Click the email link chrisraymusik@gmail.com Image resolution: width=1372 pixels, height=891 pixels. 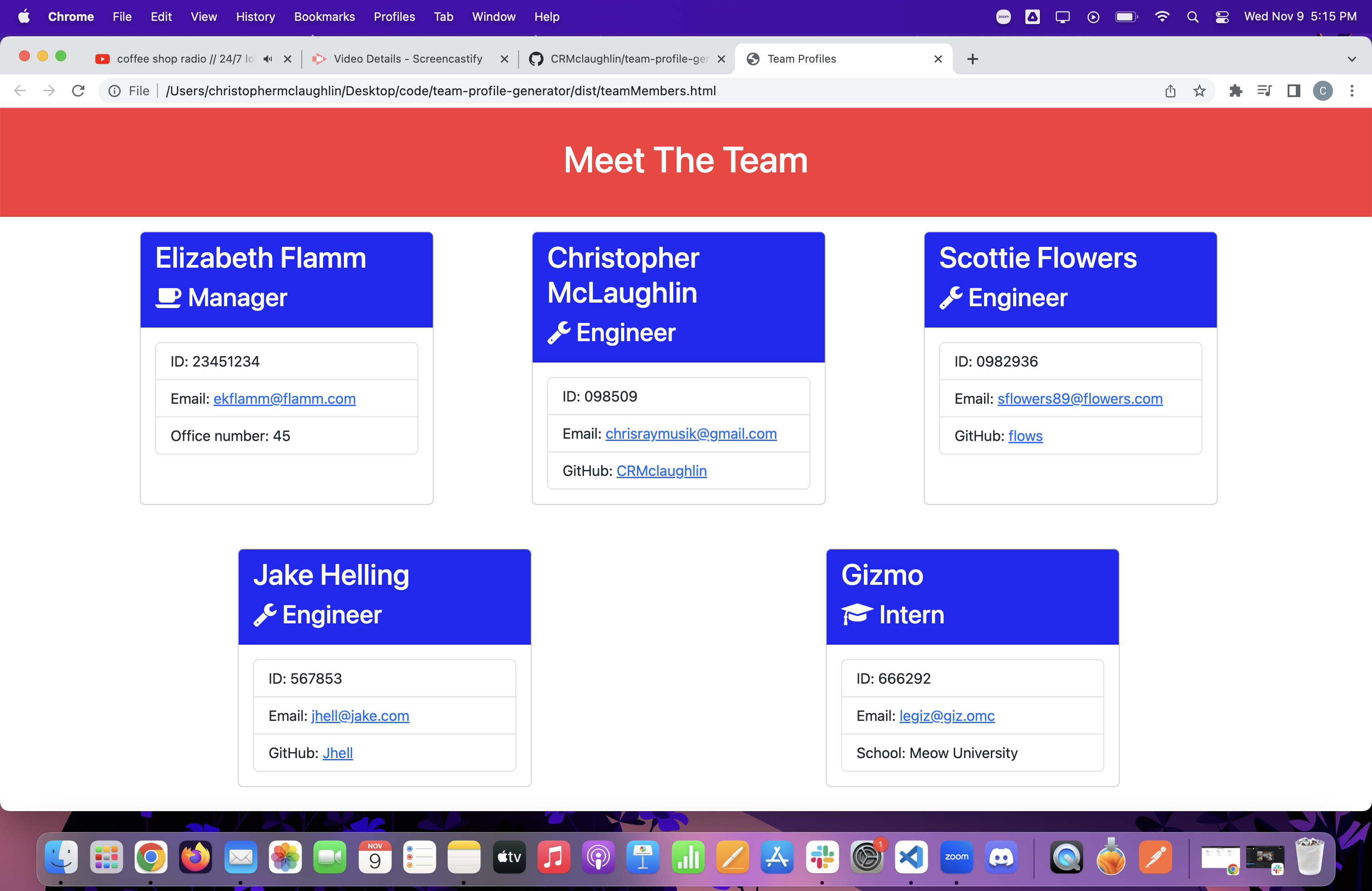coord(691,433)
